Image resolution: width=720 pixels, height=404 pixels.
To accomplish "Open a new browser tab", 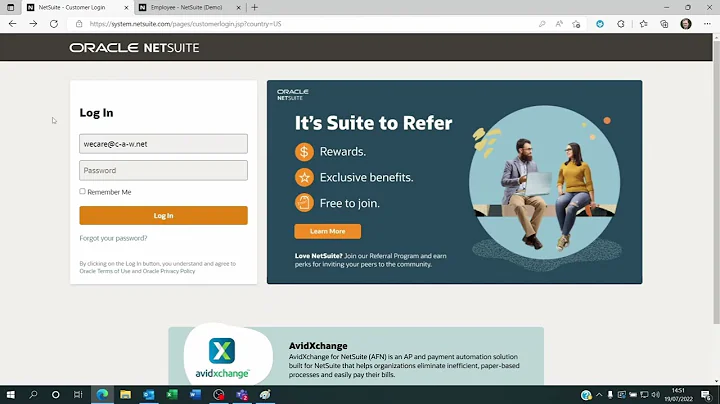I will pyautogui.click(x=254, y=7).
